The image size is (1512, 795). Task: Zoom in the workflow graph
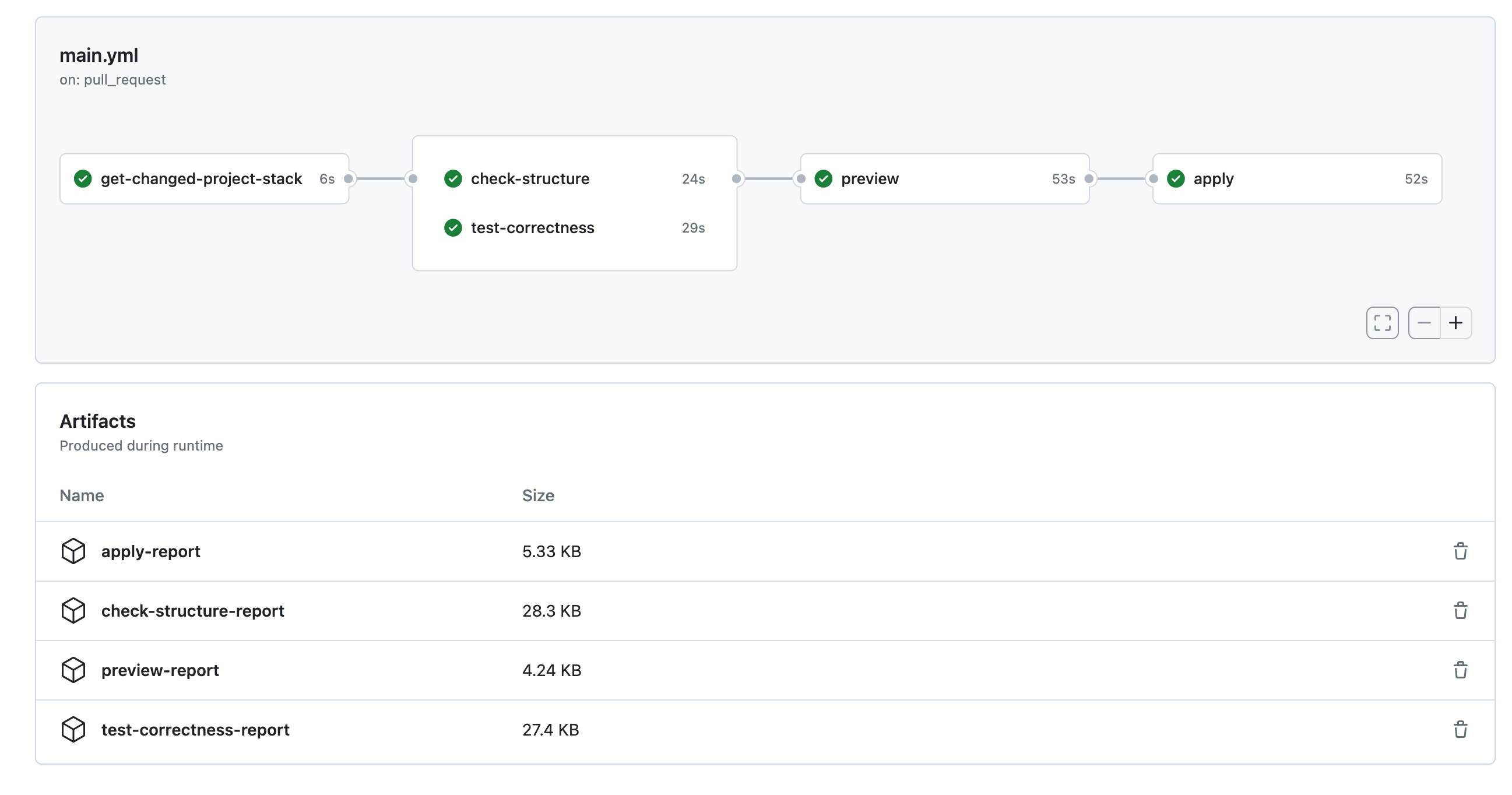click(1455, 323)
